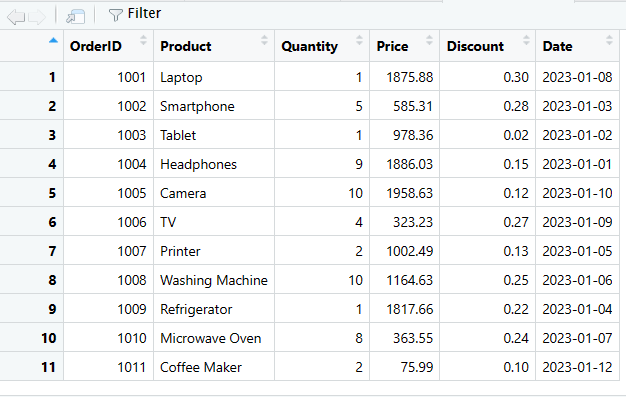Click date cell 2023-01-05
The width and height of the screenshot is (626, 397).
577,251
